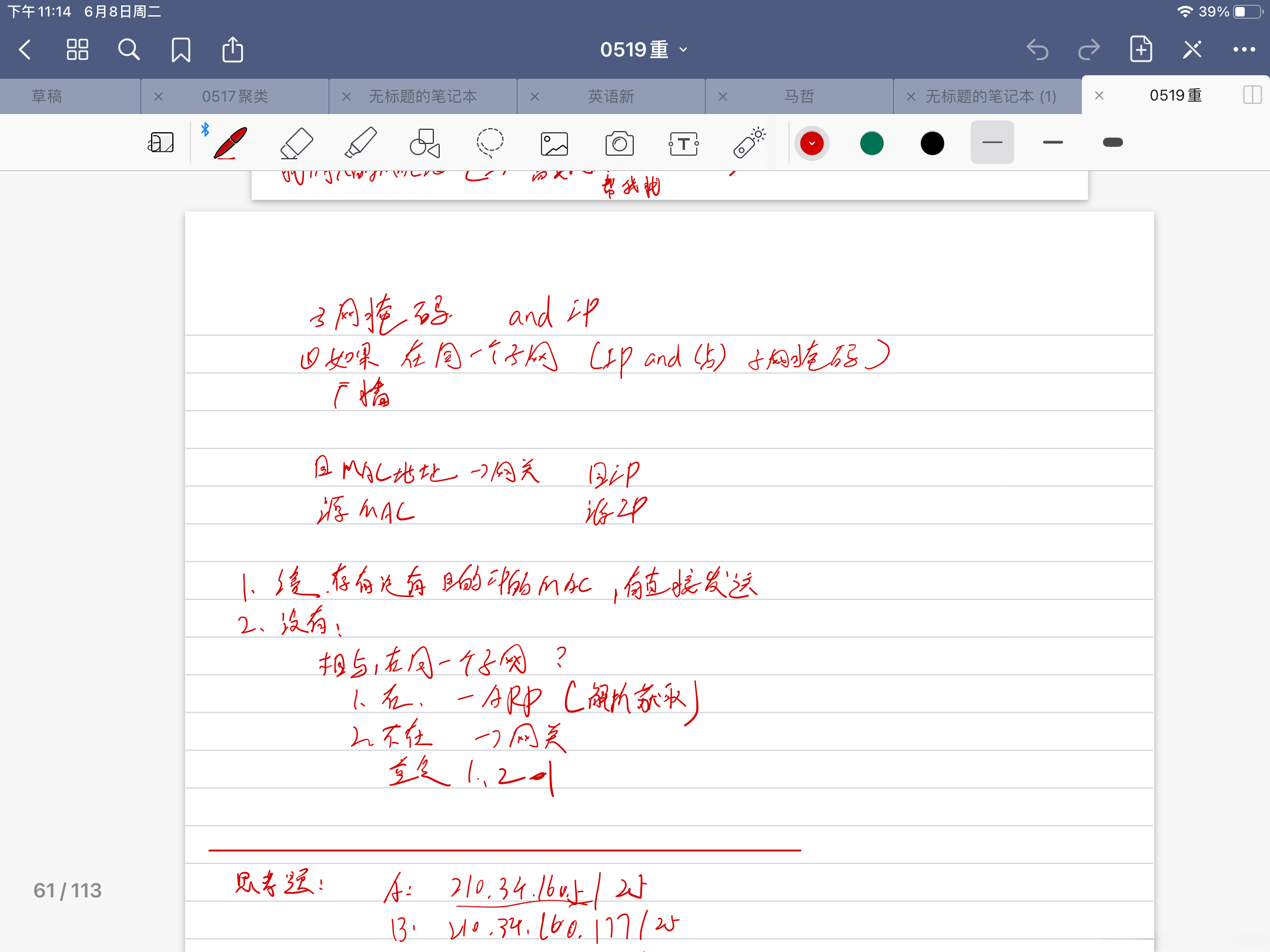Open search within the notebook

click(x=129, y=49)
